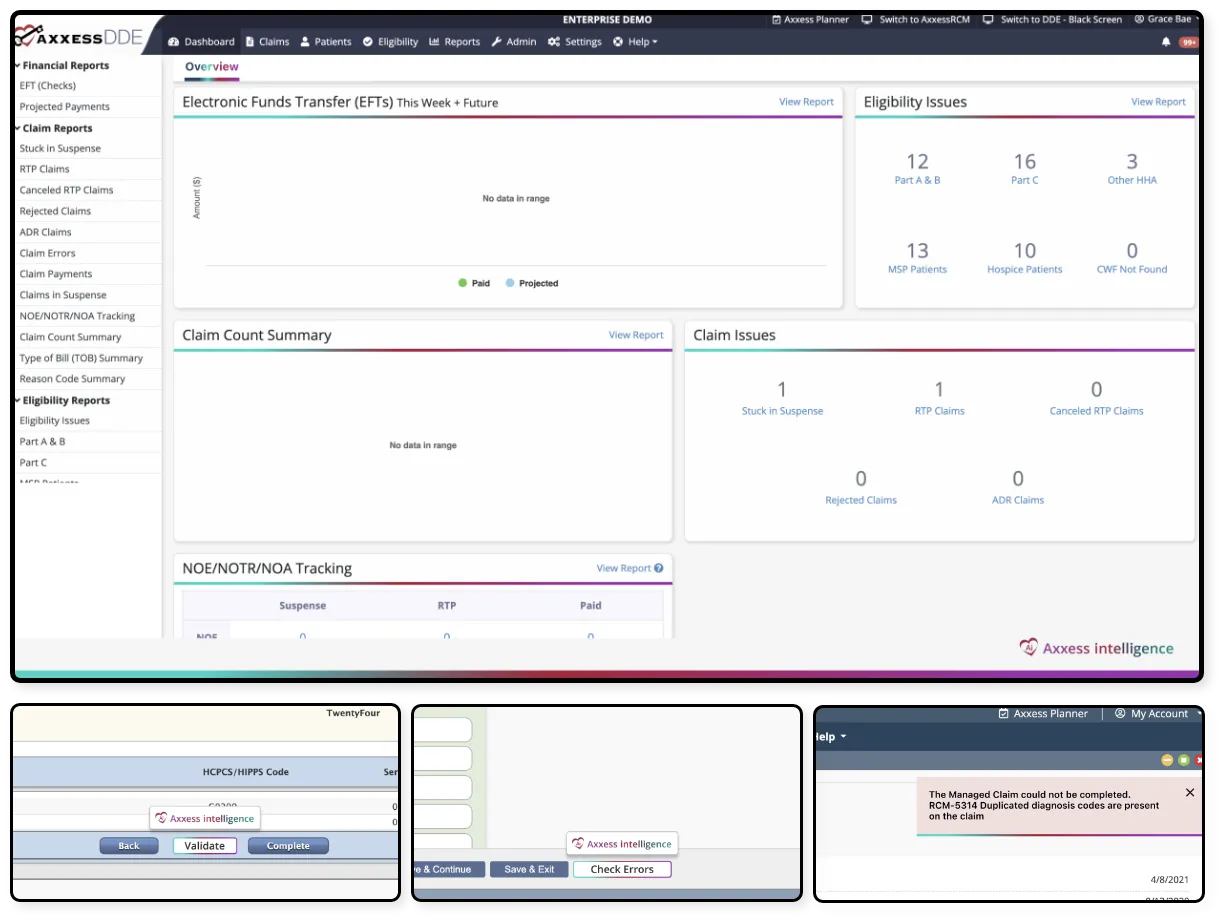View Report for Eligibility Issues
This screenshot has width=1225, height=923.
coord(1158,102)
